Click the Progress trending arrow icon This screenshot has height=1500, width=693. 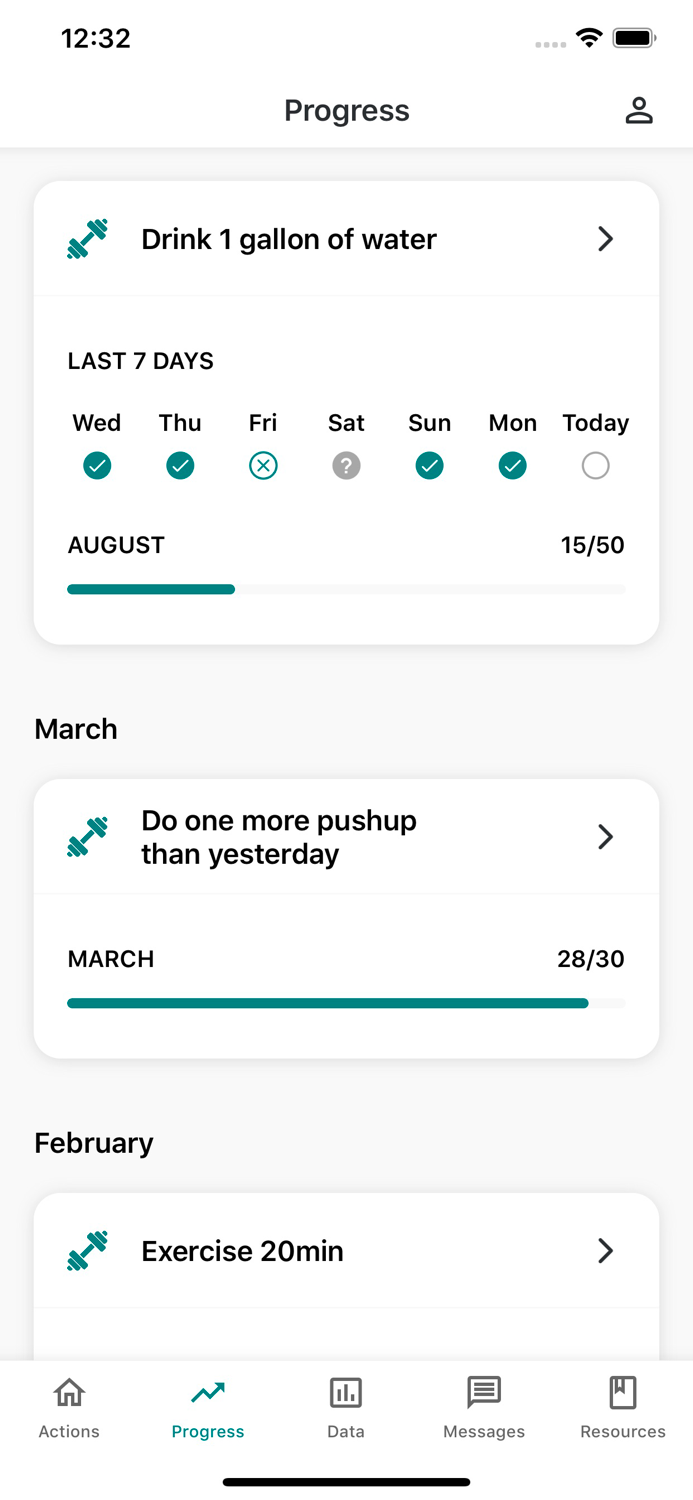click(x=207, y=1391)
